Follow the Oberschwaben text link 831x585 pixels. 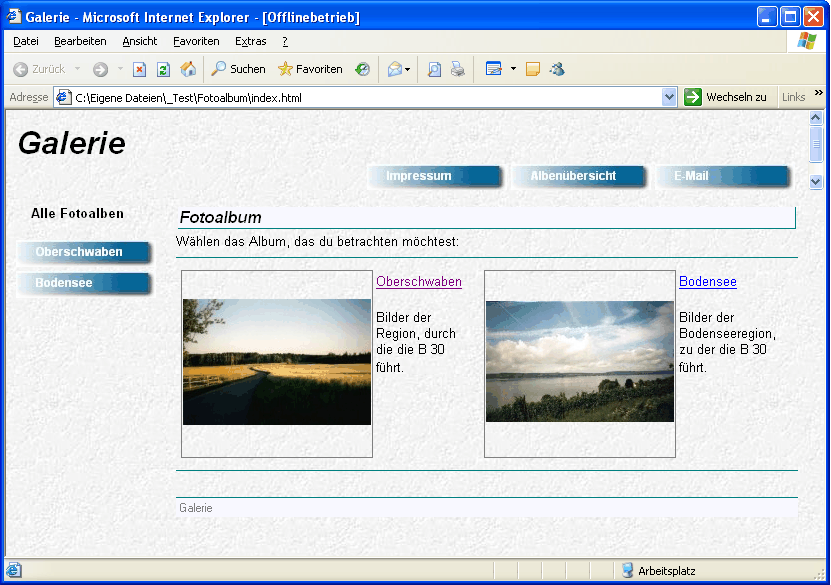coord(419,282)
